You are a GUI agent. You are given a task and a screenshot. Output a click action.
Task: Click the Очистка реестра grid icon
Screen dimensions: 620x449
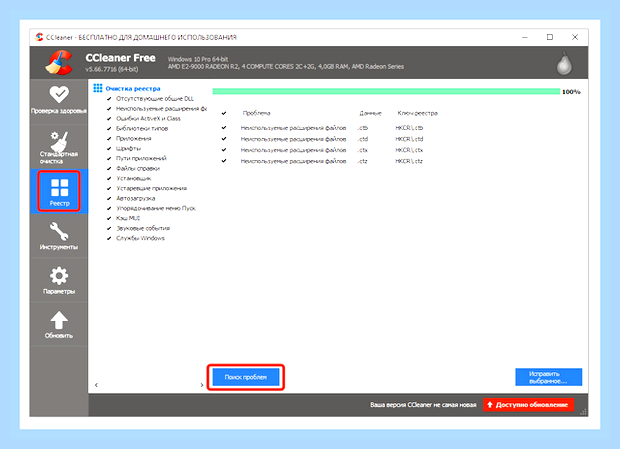tap(98, 88)
